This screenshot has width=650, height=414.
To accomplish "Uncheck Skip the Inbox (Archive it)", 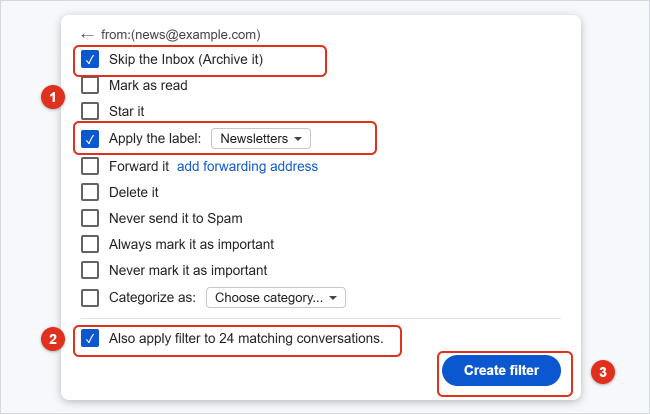I will click(x=90, y=59).
